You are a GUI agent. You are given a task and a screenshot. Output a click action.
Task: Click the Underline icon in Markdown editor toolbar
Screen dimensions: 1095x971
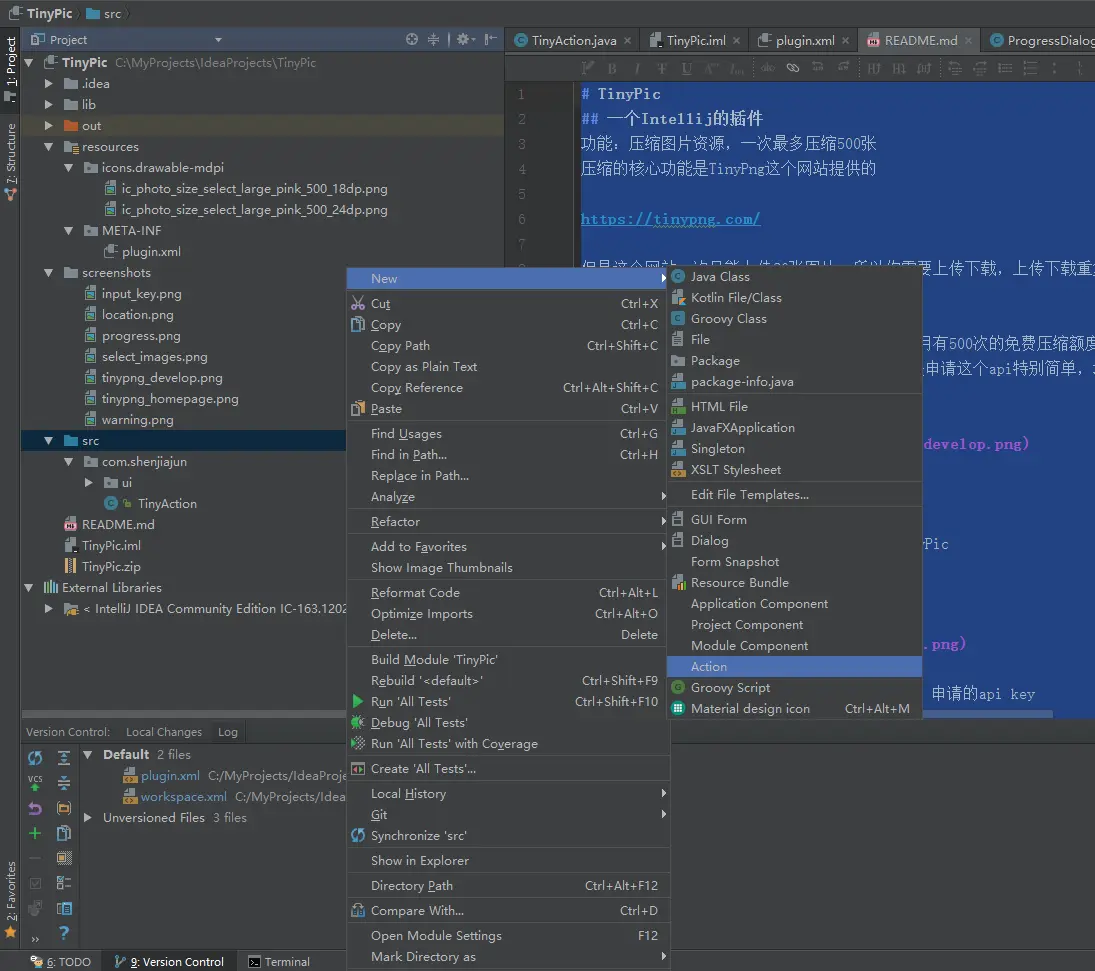click(x=686, y=68)
